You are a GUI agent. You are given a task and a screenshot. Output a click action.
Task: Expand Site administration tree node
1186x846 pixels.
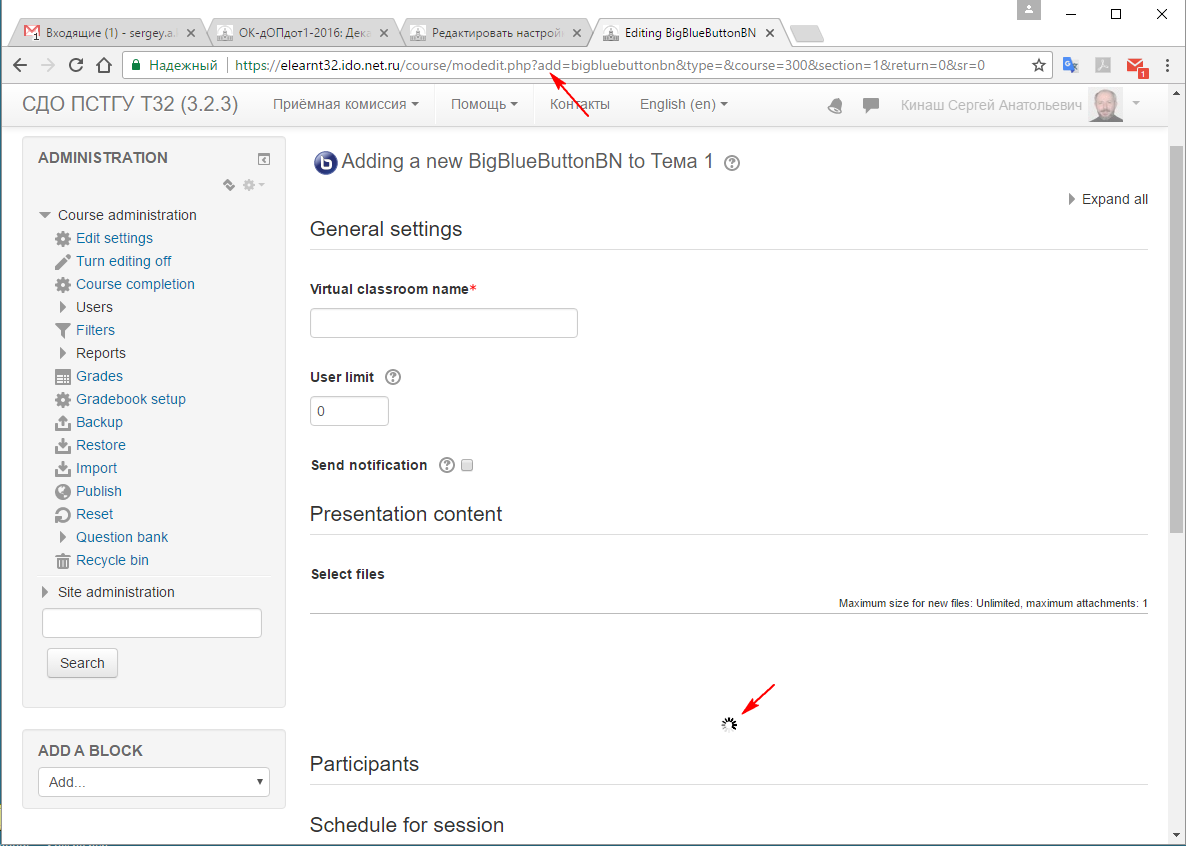pyautogui.click(x=45, y=593)
